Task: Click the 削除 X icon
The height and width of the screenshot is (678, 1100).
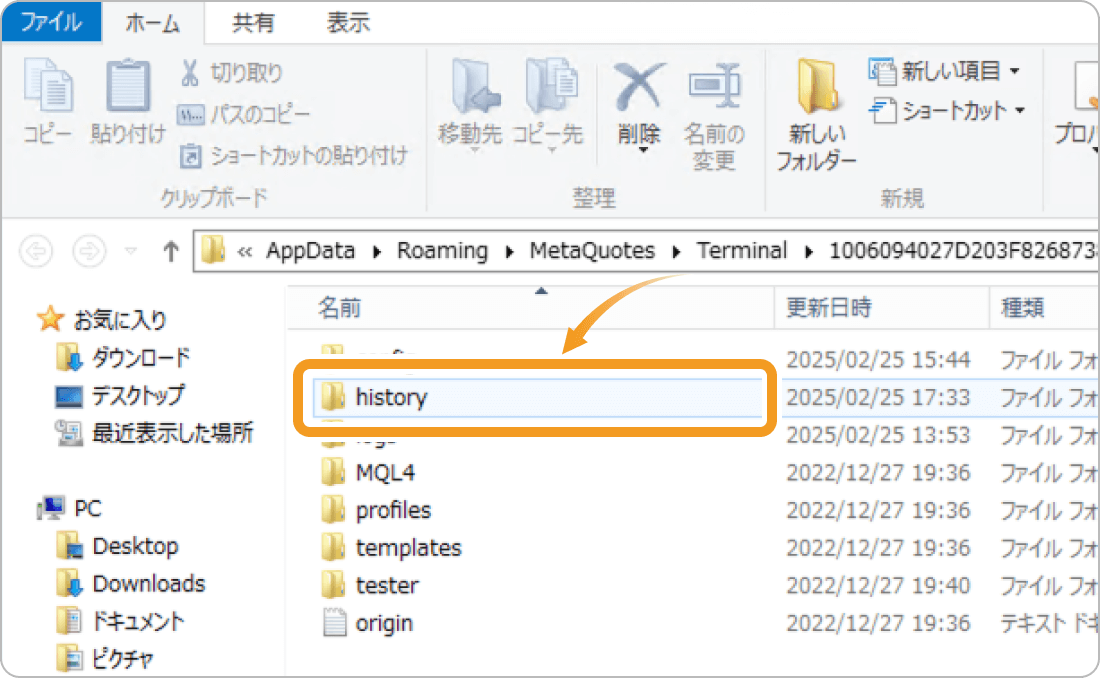Action: pyautogui.click(x=639, y=86)
